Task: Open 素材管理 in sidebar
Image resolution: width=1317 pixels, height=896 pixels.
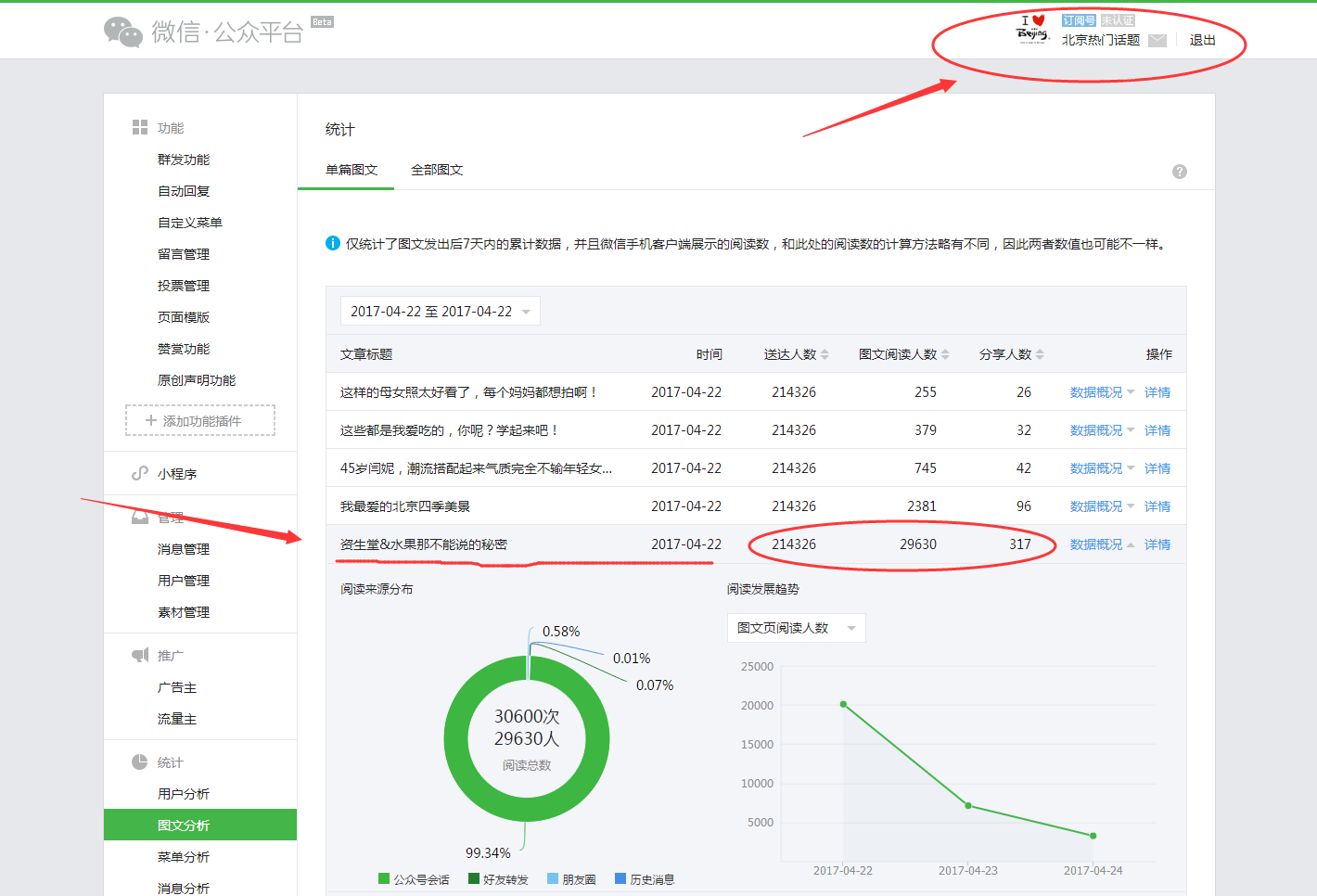Action: pos(184,612)
